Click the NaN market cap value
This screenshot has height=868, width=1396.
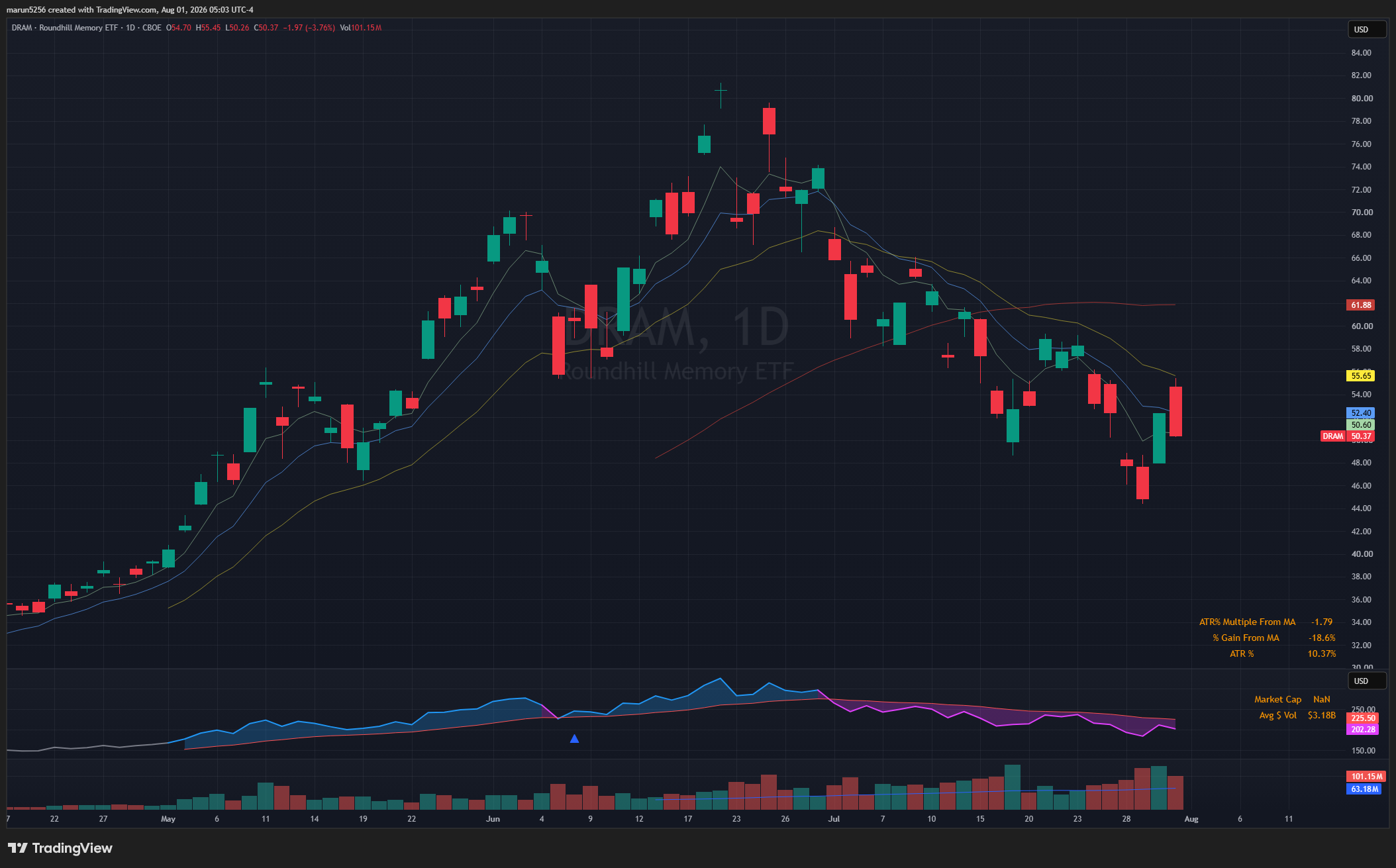coord(1322,699)
